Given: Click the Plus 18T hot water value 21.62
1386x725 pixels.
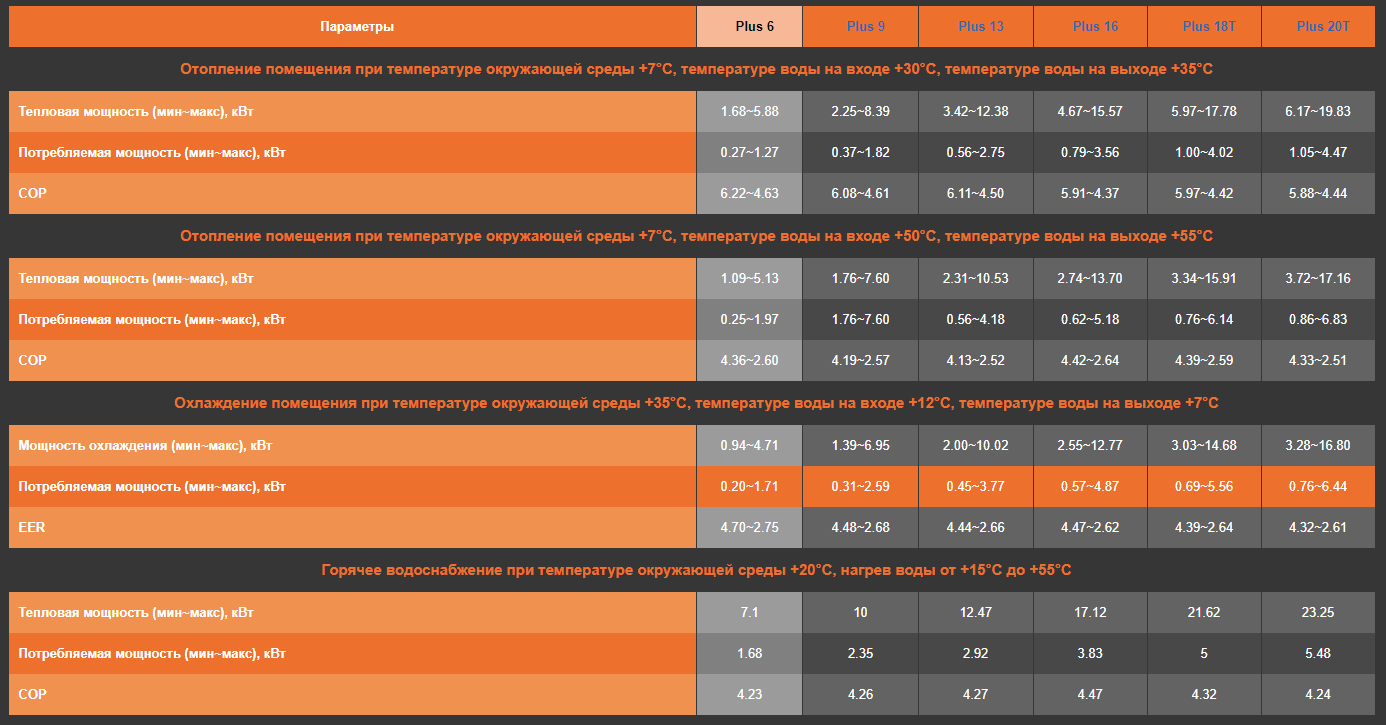Looking at the screenshot, I should 1203,612.
